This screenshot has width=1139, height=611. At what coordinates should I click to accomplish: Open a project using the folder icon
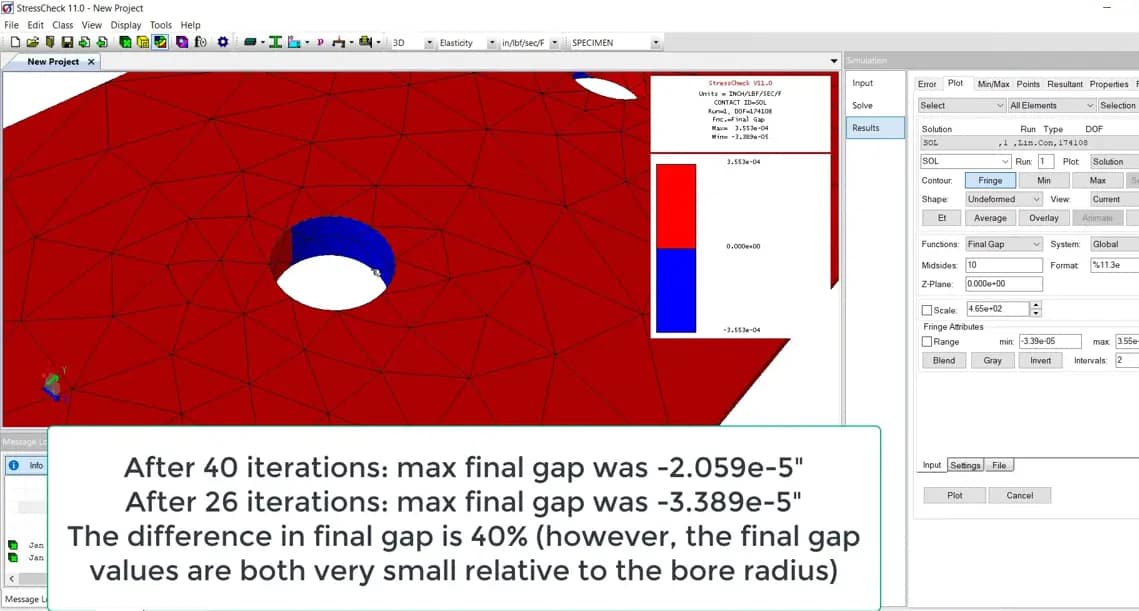[x=35, y=42]
